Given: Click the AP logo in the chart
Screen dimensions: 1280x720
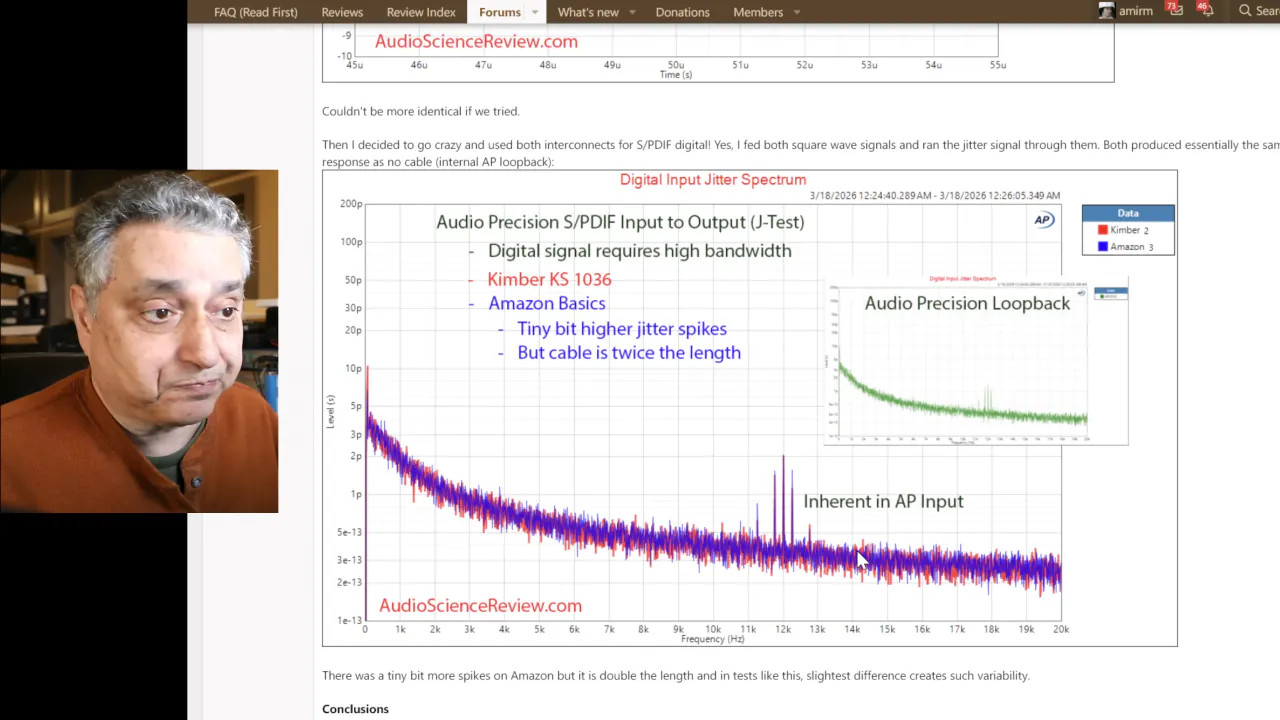Looking at the screenshot, I should click(x=1044, y=220).
